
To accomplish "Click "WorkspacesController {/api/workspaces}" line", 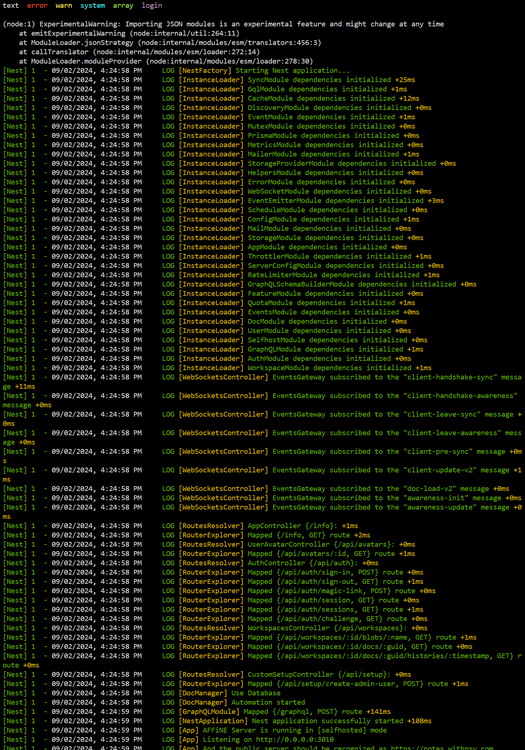I will (x=337, y=629).
